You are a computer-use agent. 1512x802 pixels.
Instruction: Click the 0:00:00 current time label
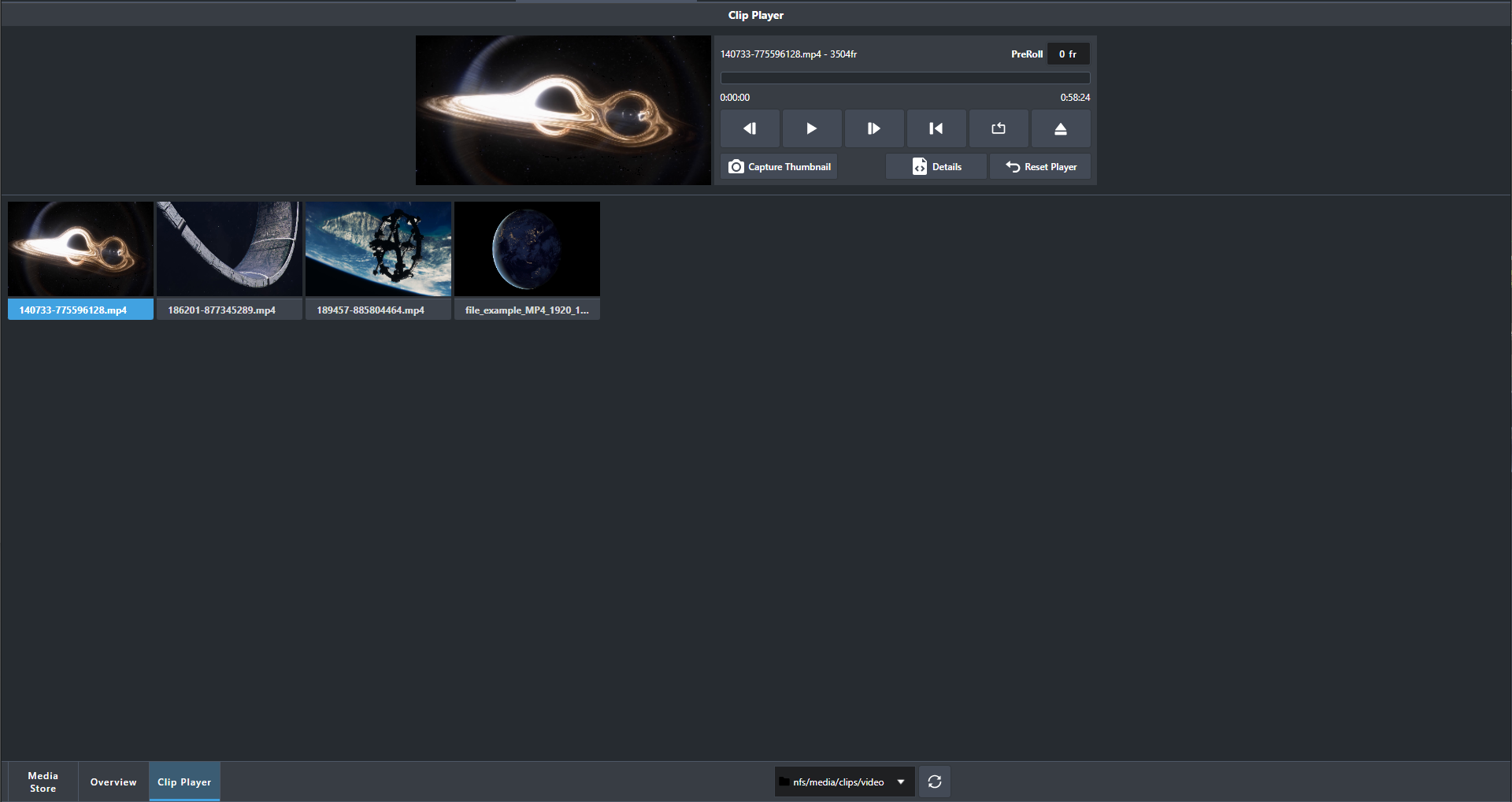(735, 98)
